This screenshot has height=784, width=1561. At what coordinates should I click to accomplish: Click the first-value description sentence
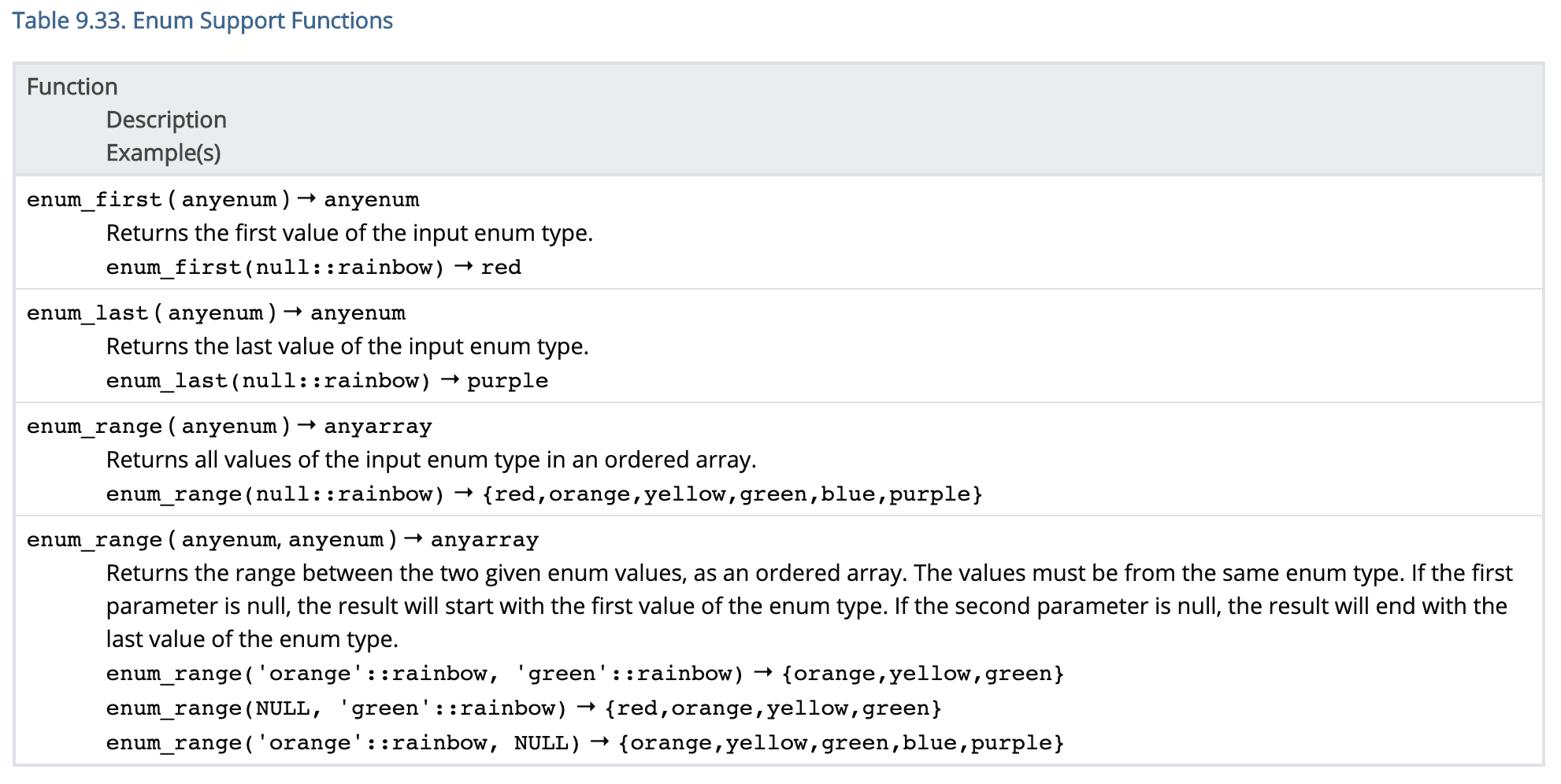click(349, 233)
